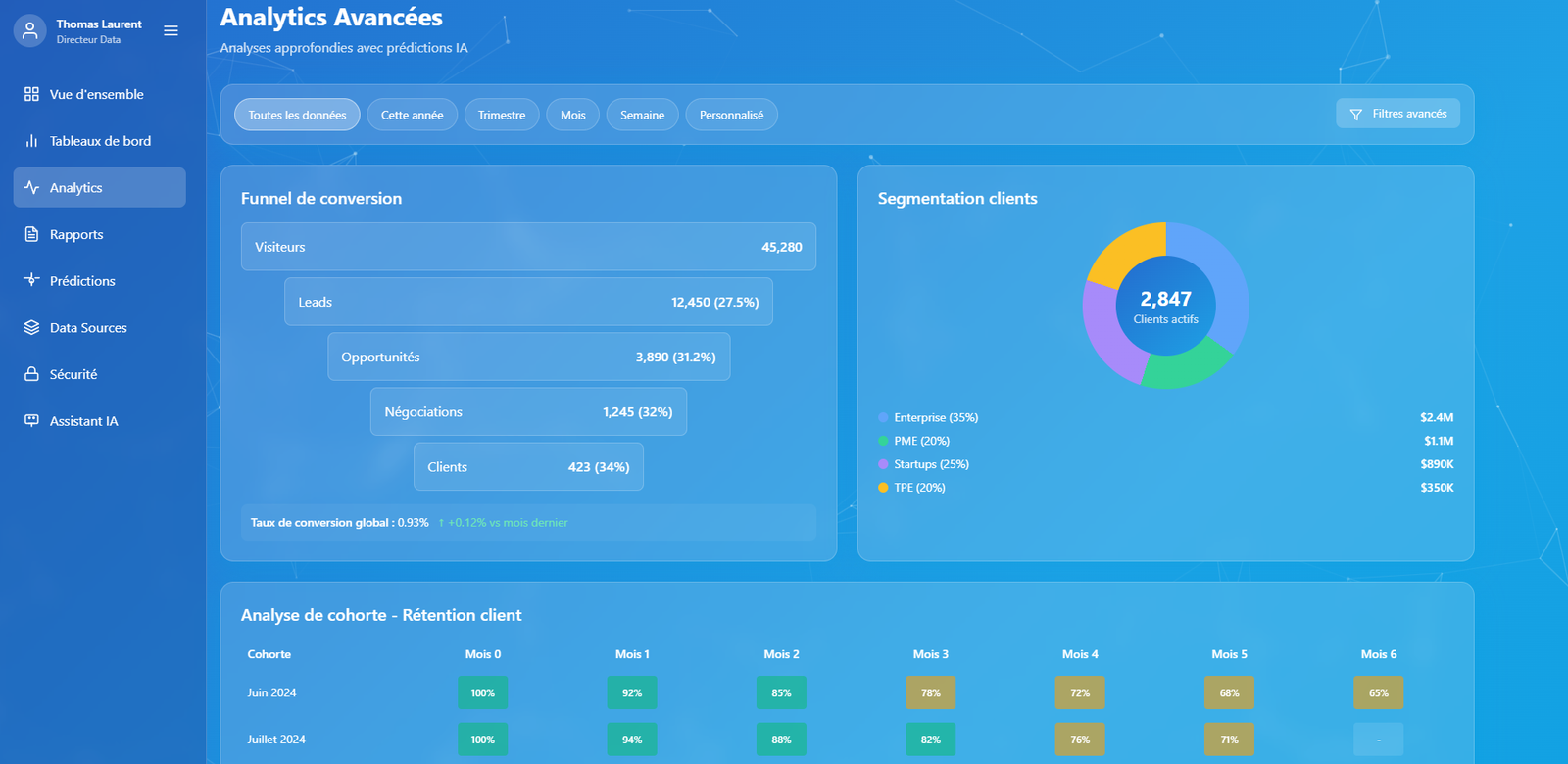Select the Mois period filter
Screen dimensions: 1568x764
pyautogui.click(x=573, y=115)
